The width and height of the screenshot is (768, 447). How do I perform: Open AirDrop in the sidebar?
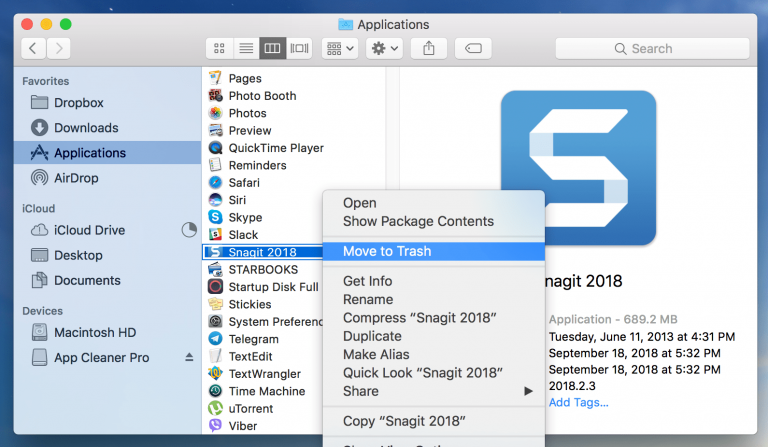coord(107,178)
